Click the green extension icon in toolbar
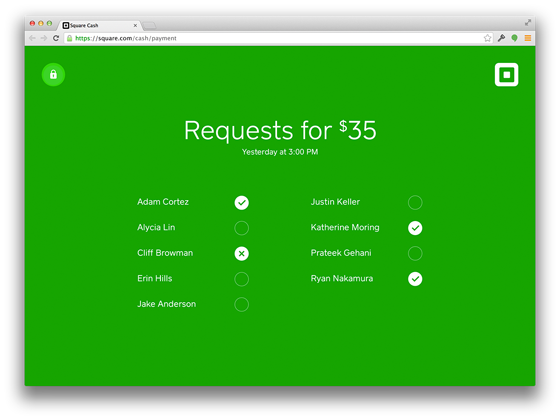The height and width of the screenshot is (420, 560). (x=514, y=38)
